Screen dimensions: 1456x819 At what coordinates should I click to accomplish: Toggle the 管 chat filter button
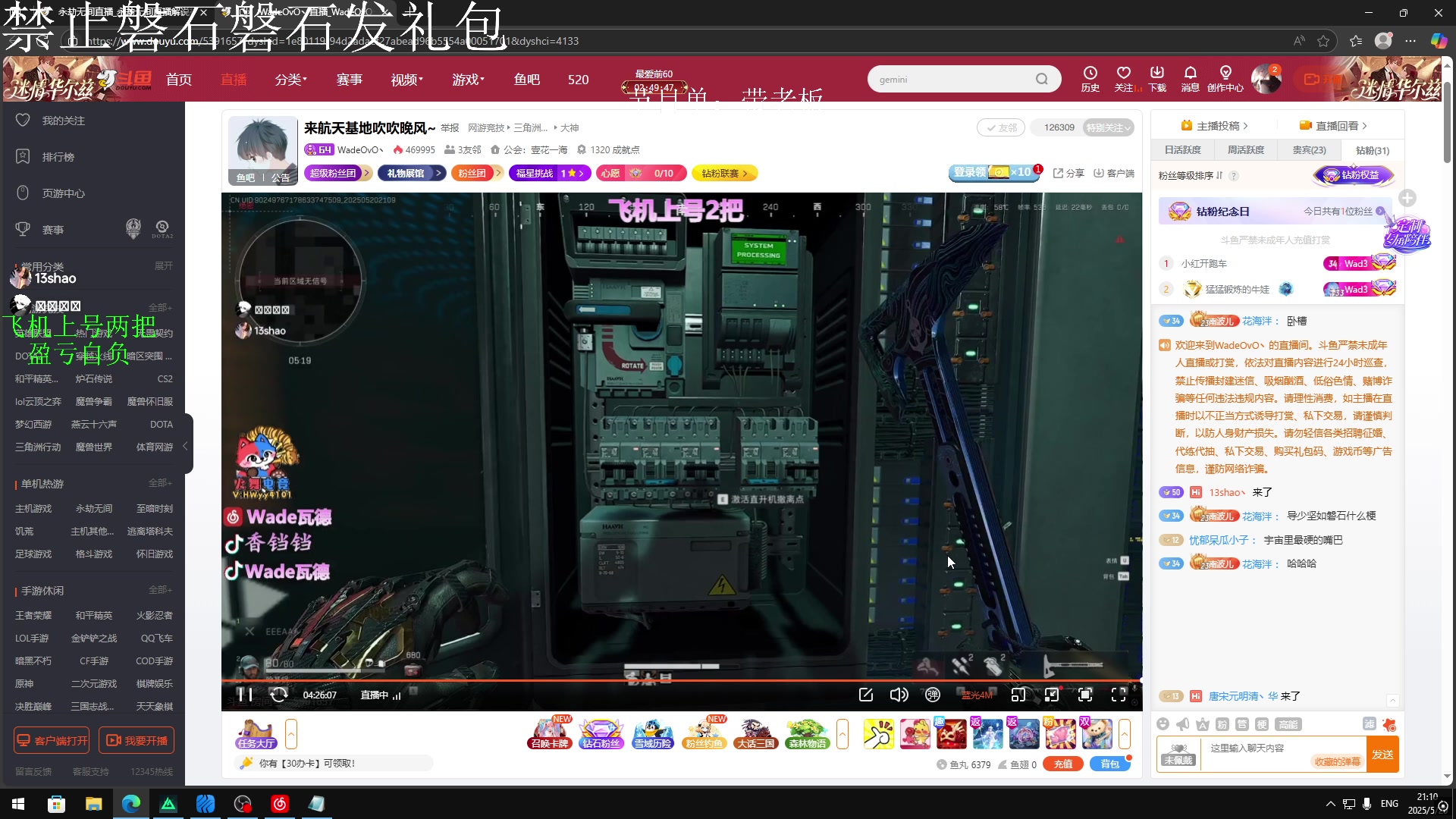point(1242,724)
